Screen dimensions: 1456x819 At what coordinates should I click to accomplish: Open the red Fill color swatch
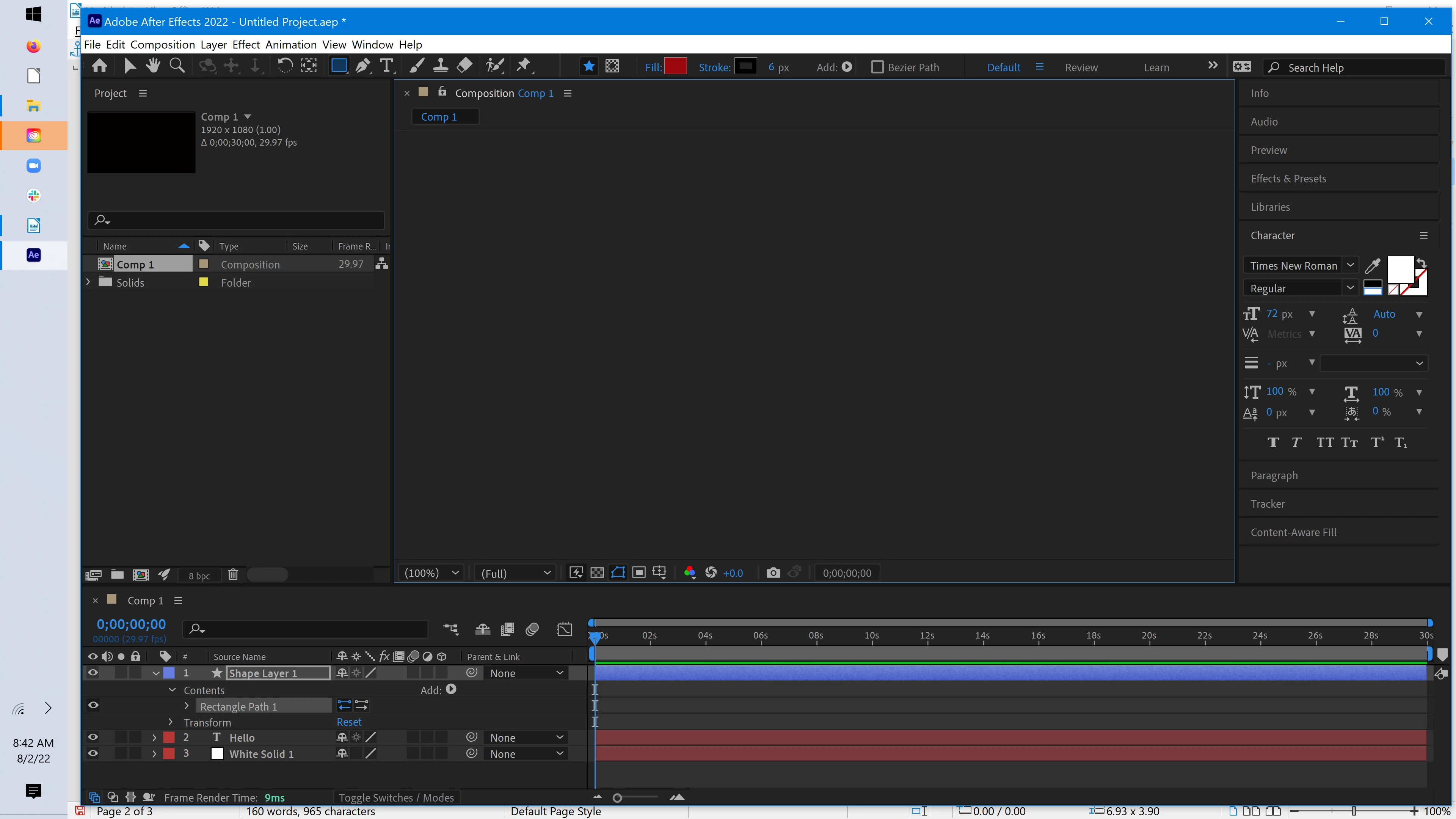point(675,66)
